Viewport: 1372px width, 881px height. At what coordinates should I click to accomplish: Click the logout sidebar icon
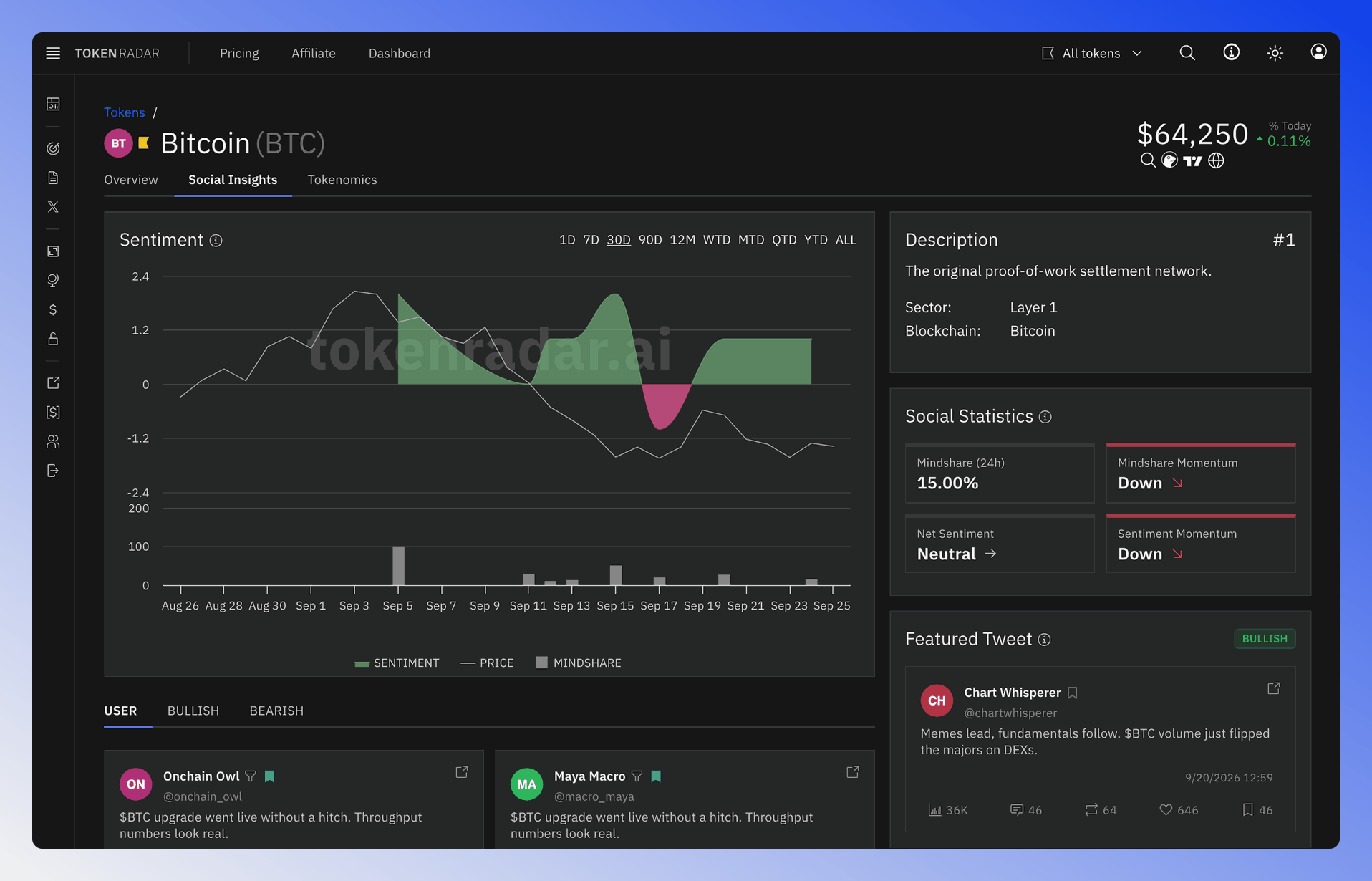[x=53, y=471]
